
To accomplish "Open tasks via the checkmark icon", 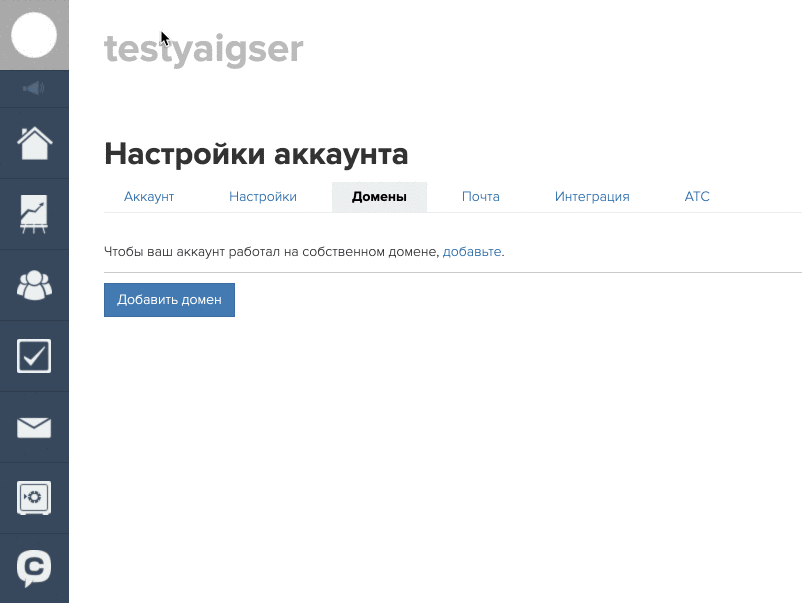I will 34,356.
